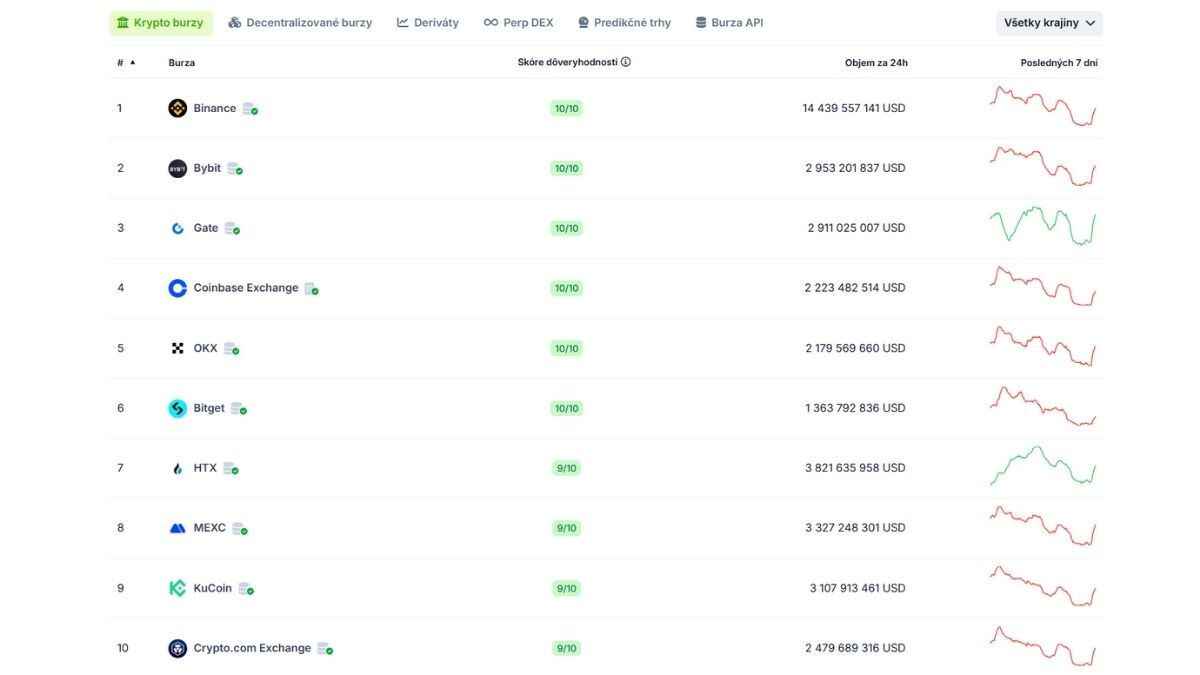Click the MEXC logo icon
Screen dimensions: 1200x675
177,528
